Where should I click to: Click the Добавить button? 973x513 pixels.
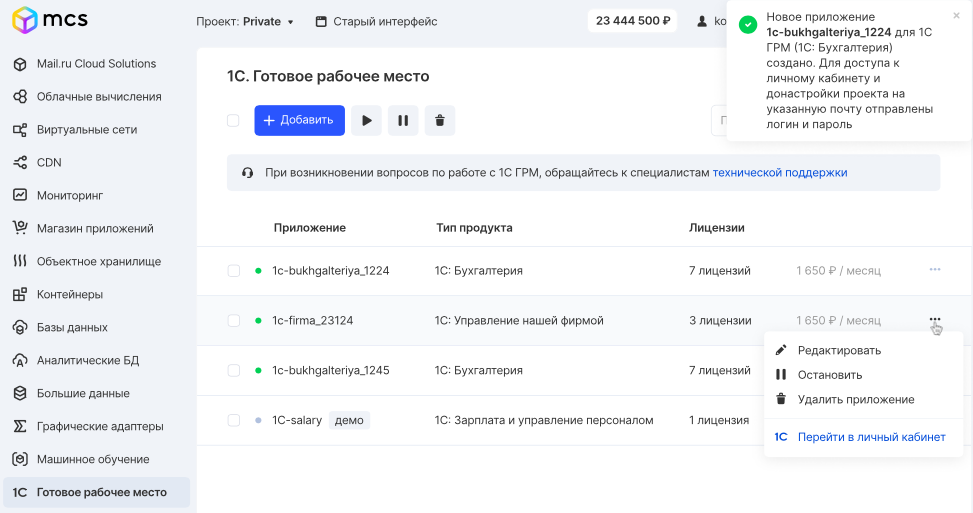pyautogui.click(x=299, y=120)
